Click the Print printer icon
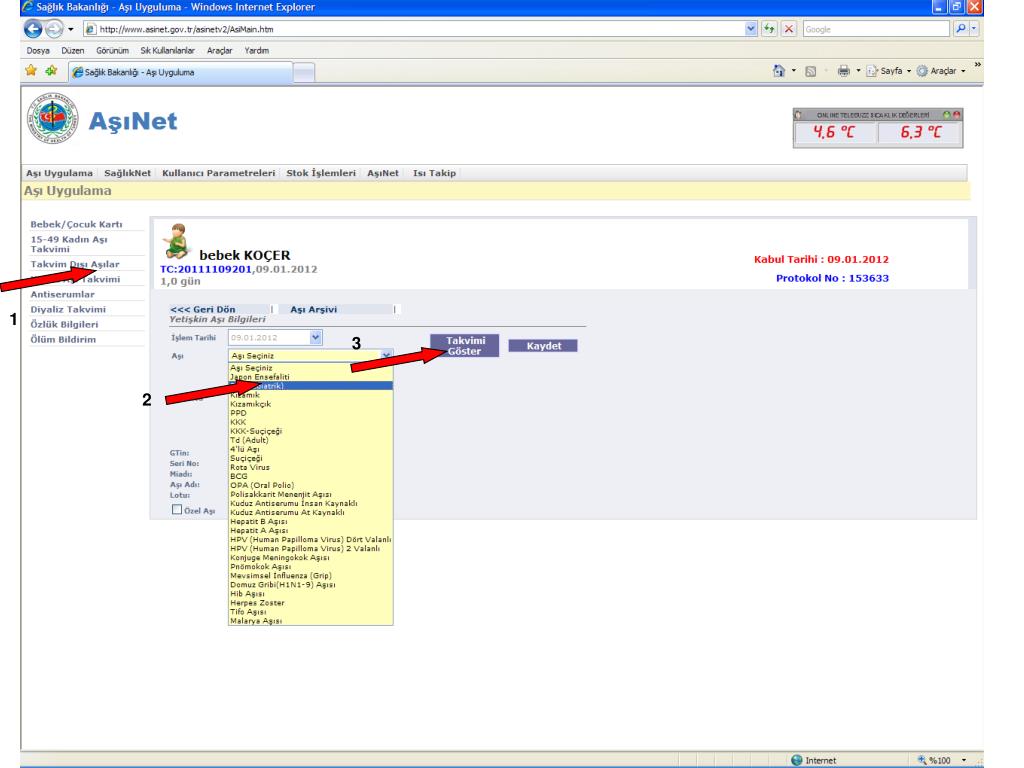This screenshot has height=768, width=1024. [844, 71]
